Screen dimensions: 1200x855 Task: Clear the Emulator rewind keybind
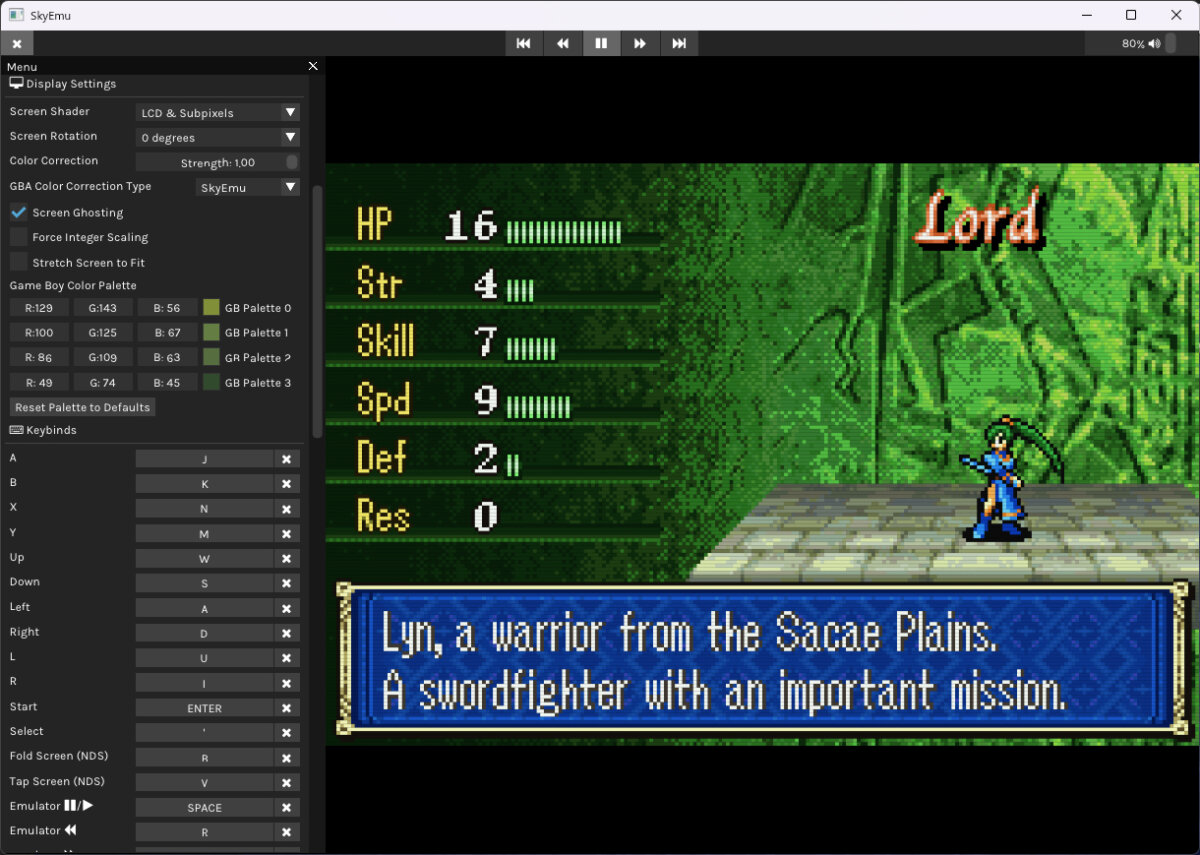(x=286, y=832)
